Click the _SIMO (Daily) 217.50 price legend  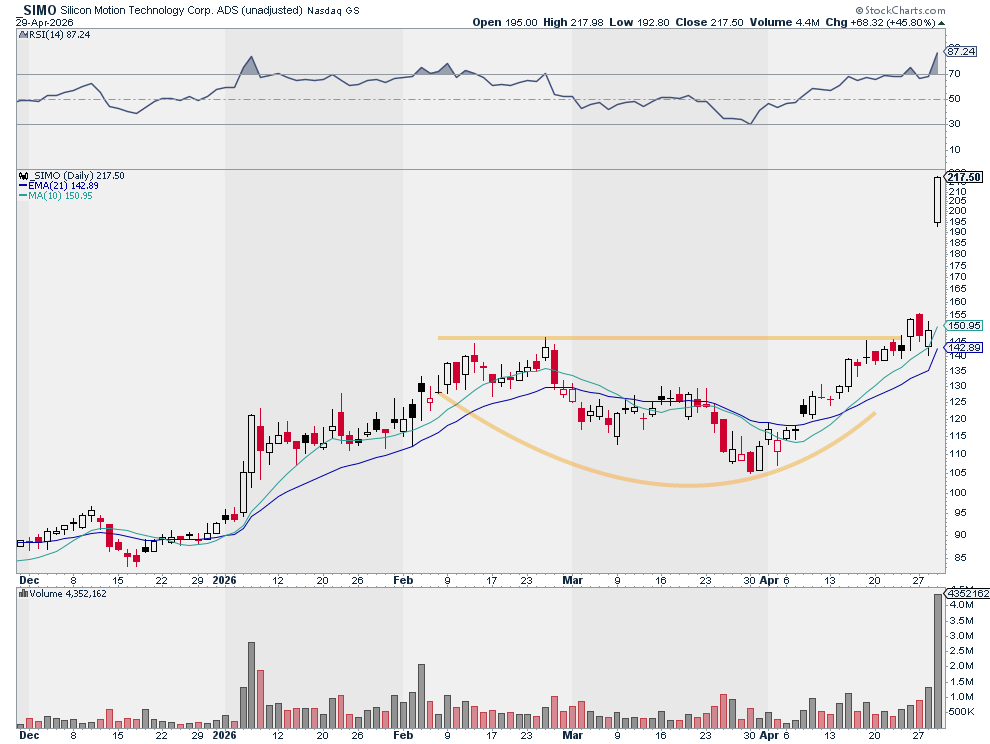point(78,176)
